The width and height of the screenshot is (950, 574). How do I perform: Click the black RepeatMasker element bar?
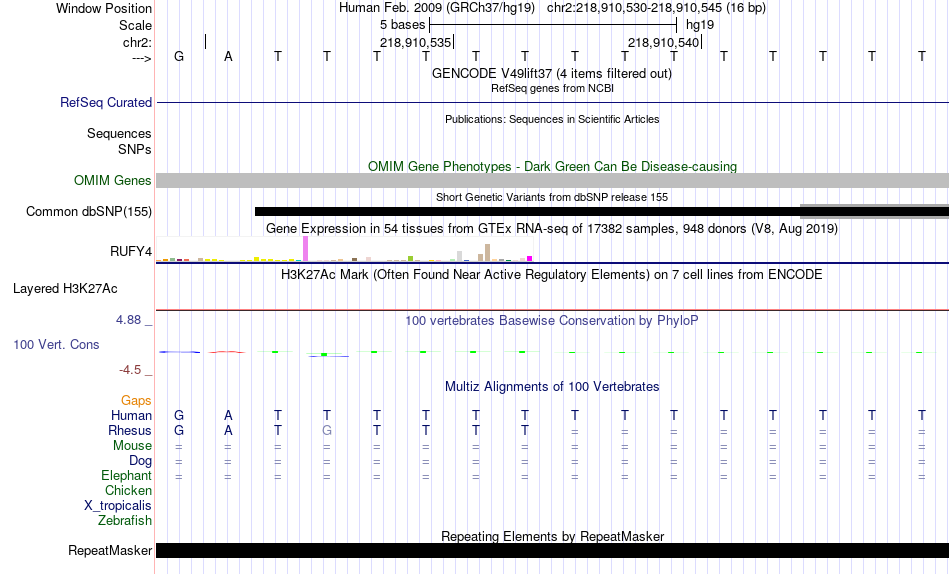[x=553, y=550]
